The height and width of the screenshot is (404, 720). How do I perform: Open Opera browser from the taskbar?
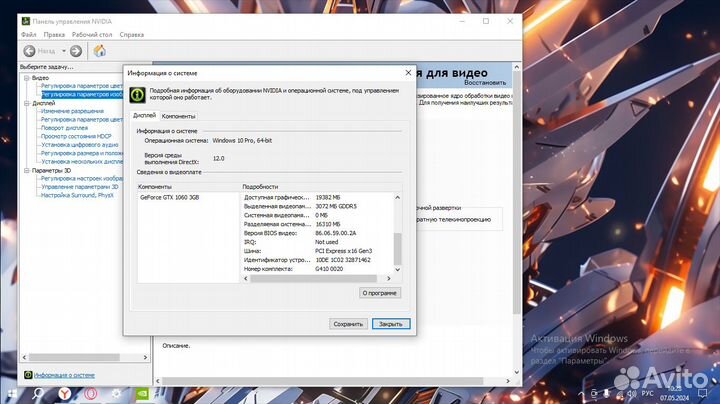[90, 394]
